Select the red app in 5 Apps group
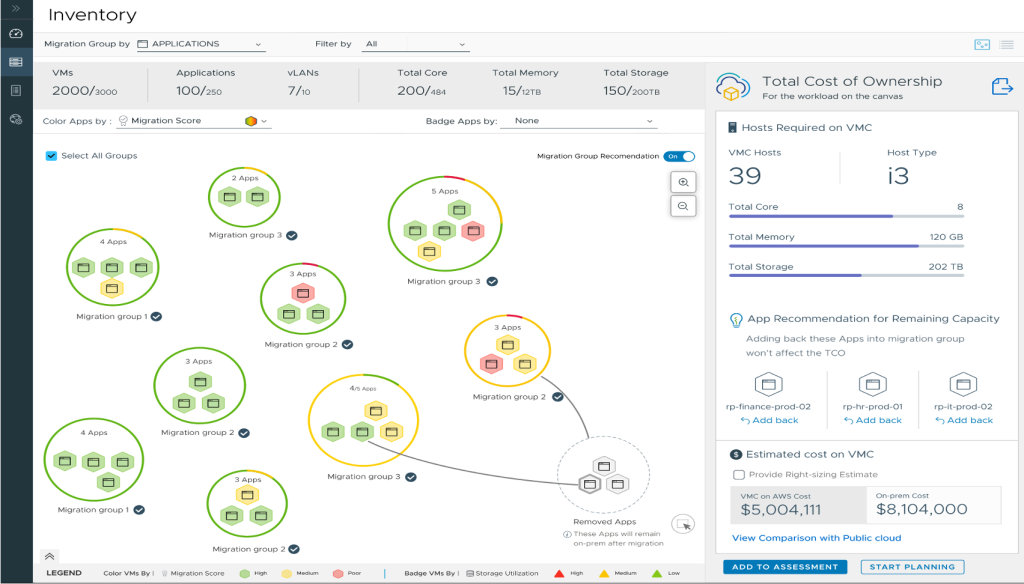Image resolution: width=1024 pixels, height=584 pixels. click(473, 231)
